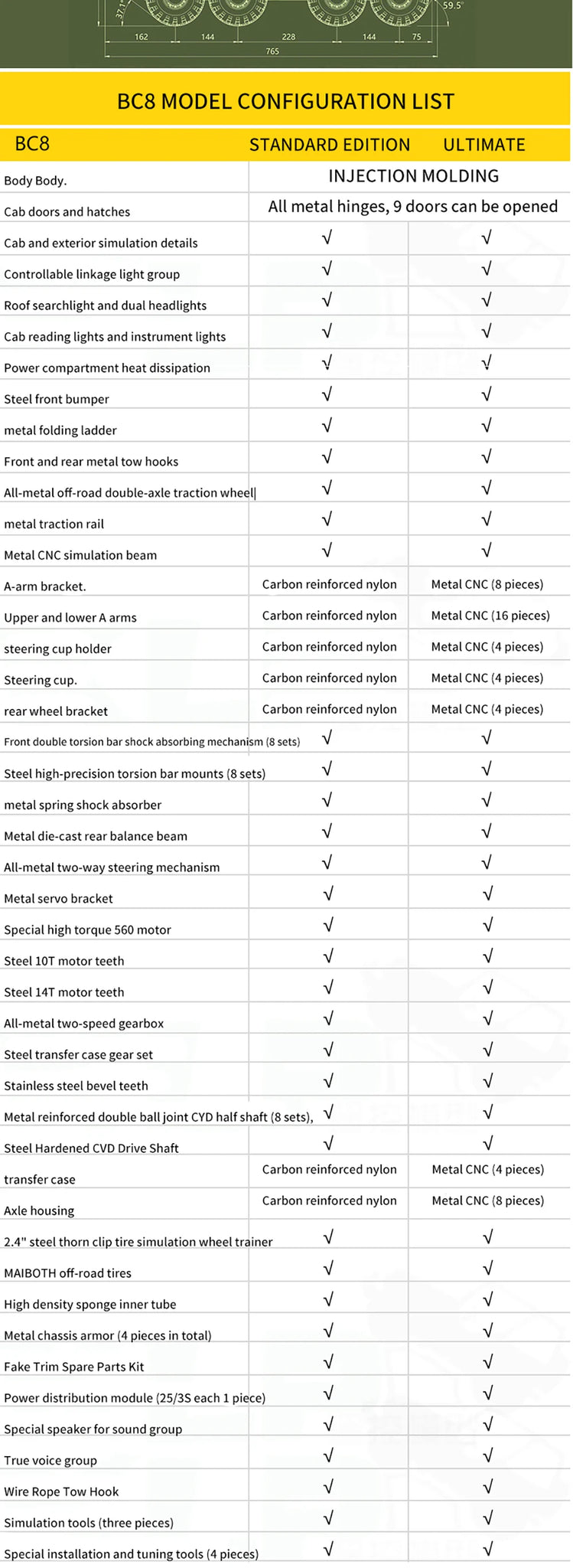Click 'Roof searchlight and dual headlights' label
The height and width of the screenshot is (1568, 573).
click(x=105, y=305)
